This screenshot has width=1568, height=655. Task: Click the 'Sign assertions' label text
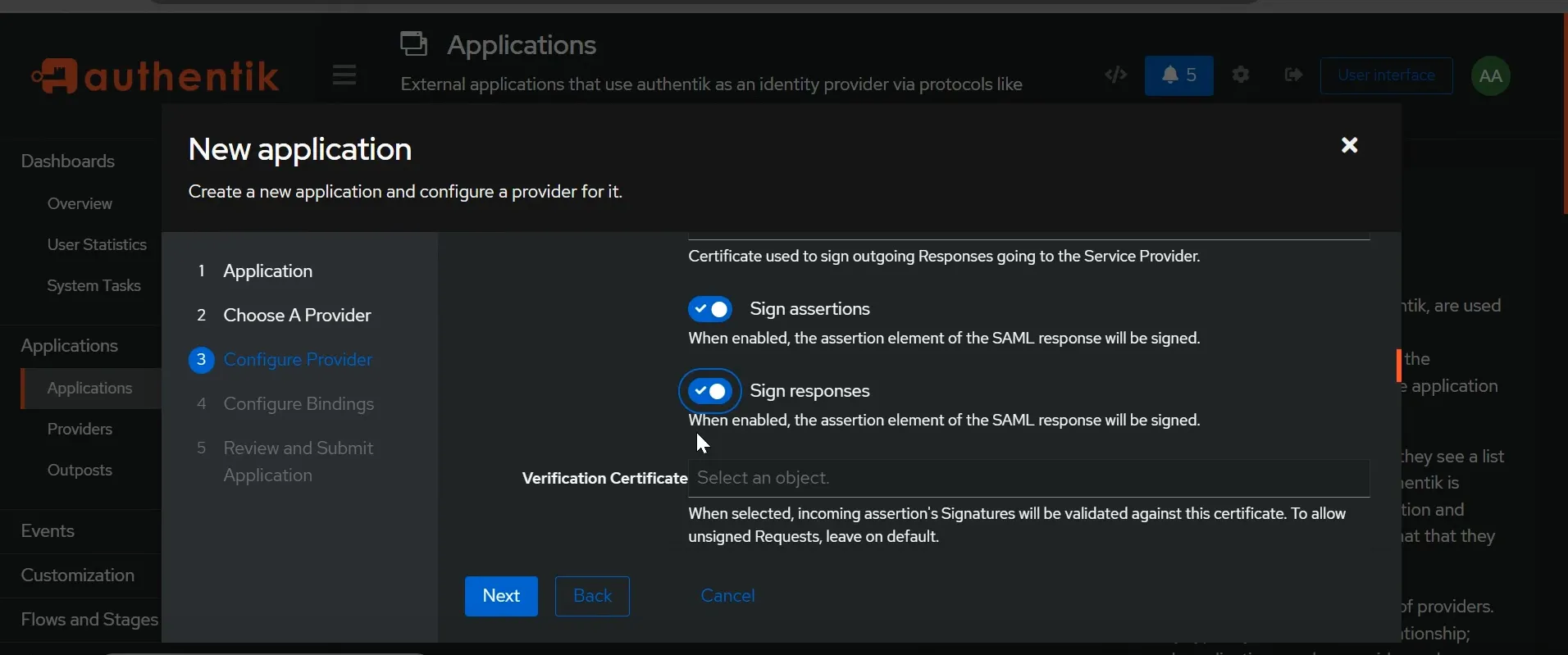click(x=810, y=309)
